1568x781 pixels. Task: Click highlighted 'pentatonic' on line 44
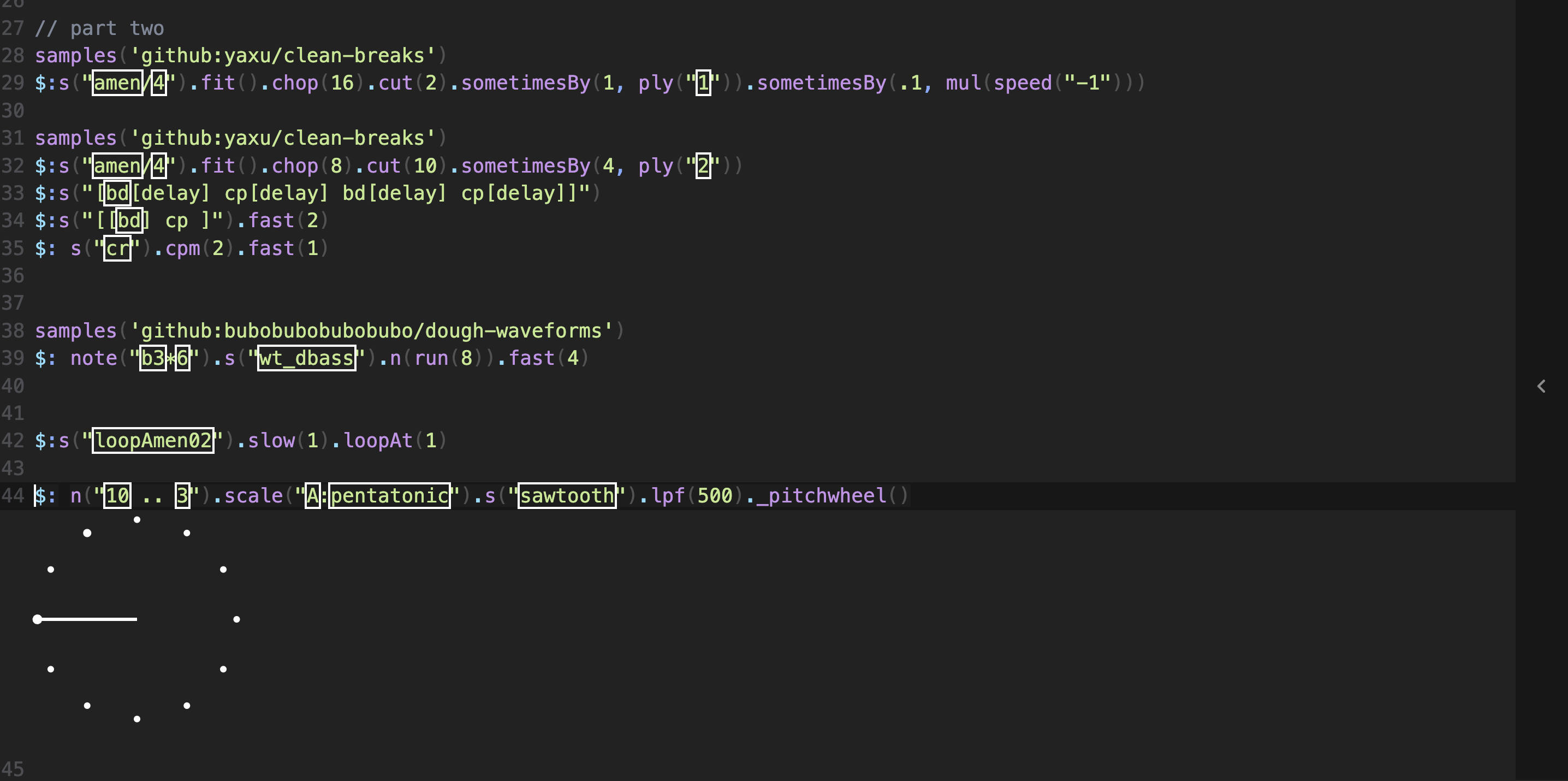(x=390, y=495)
